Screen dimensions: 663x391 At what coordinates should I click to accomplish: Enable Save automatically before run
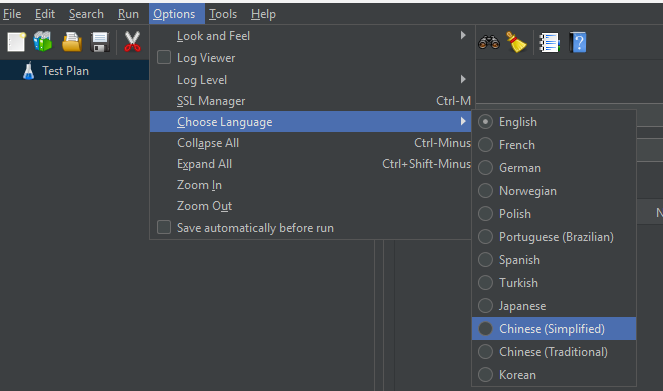(x=164, y=227)
